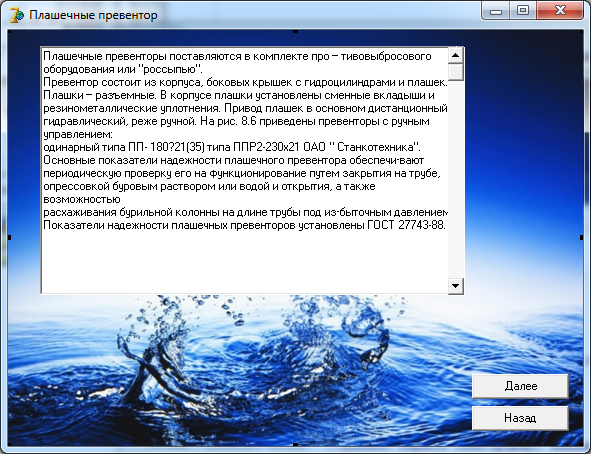Viewport: 591px width, 454px height.
Task: Click the line 'одинарный типа ПП- 180?21(35)'
Action: pyautogui.click(x=232, y=147)
